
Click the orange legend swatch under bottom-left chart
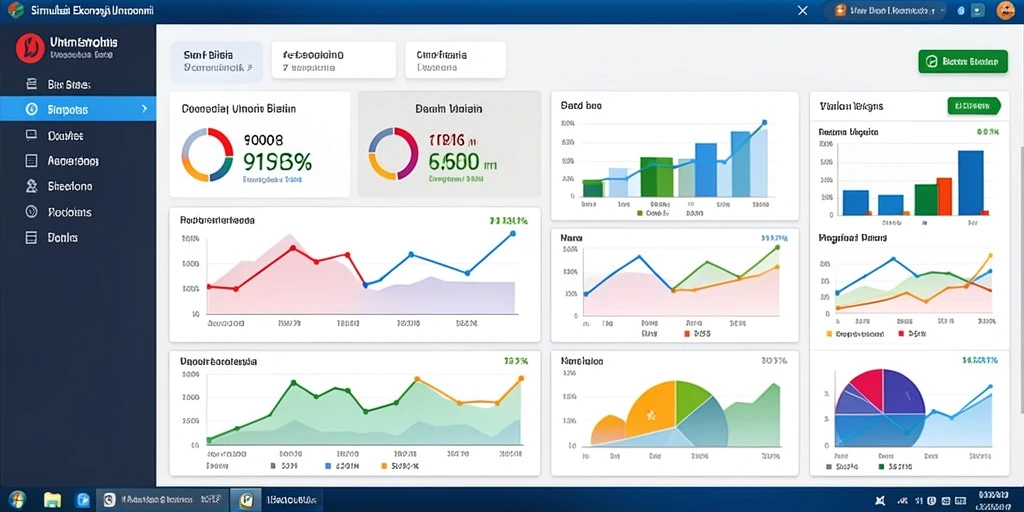(384, 466)
